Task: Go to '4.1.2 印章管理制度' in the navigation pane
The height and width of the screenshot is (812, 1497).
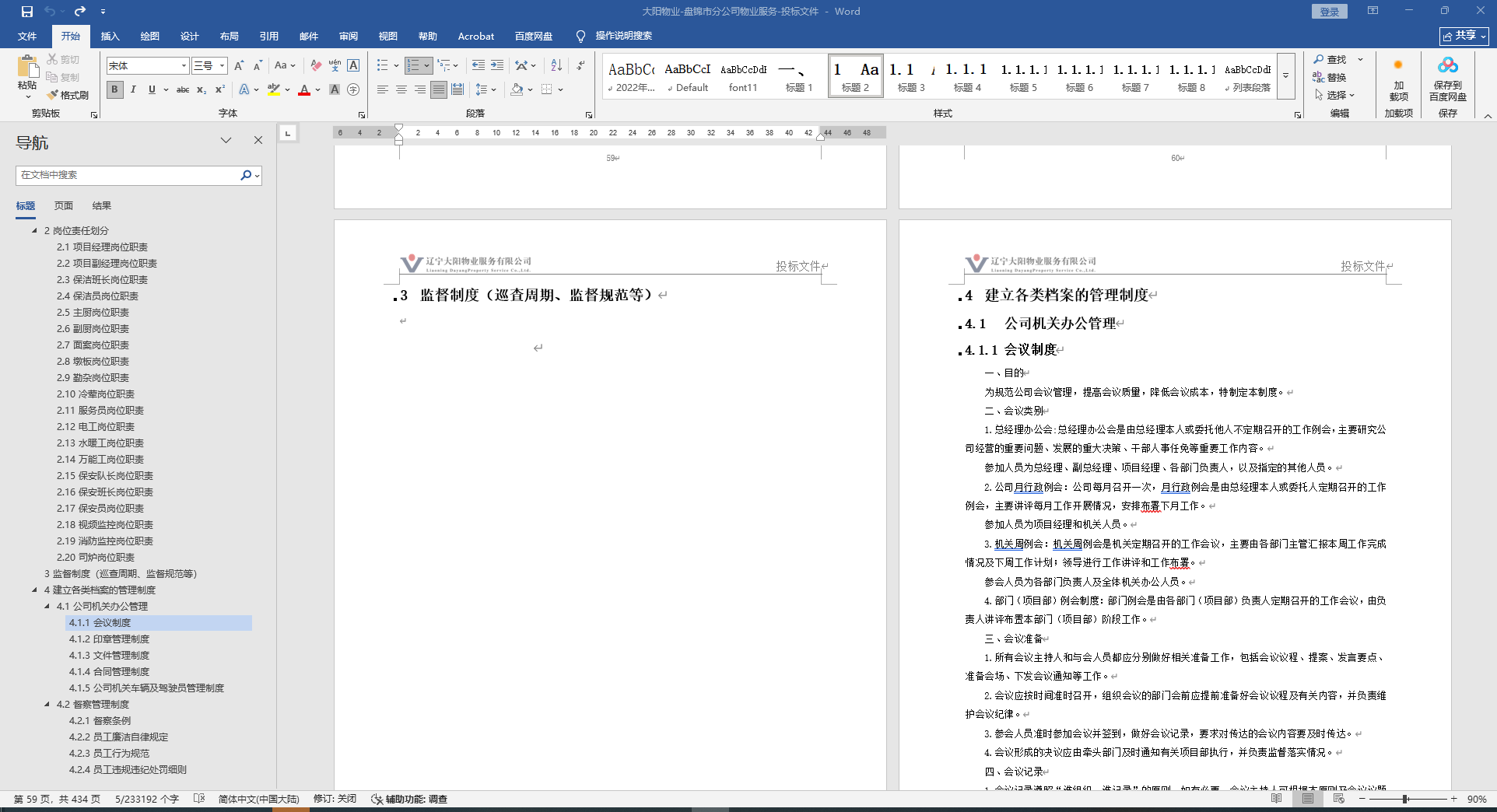Action: [x=109, y=639]
